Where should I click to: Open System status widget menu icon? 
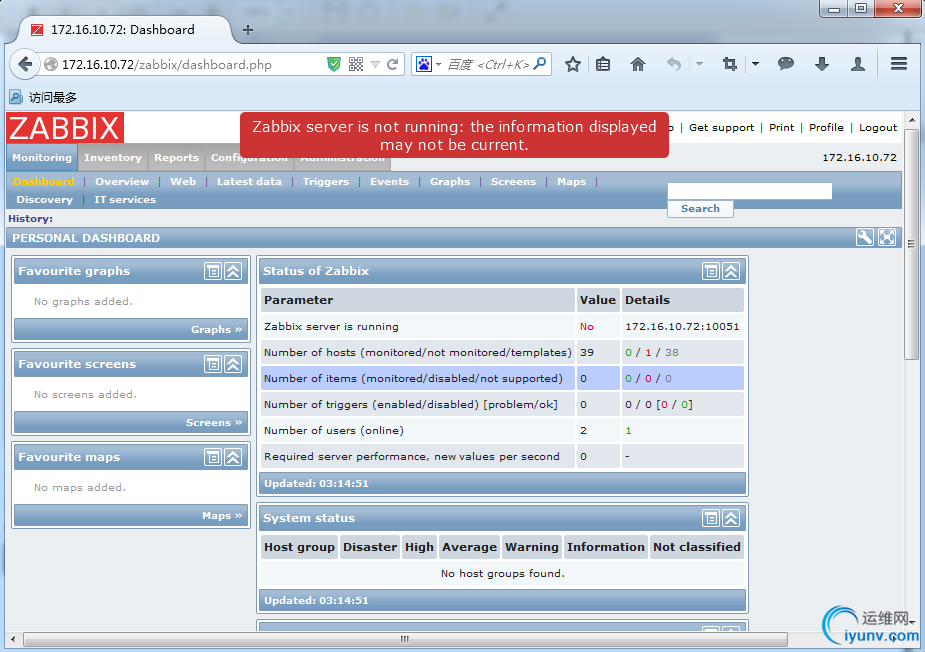point(711,518)
